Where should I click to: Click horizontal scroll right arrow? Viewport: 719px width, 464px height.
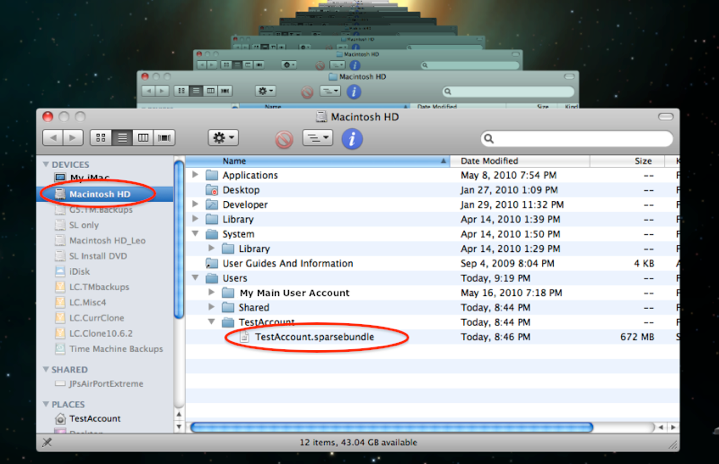(x=673, y=427)
